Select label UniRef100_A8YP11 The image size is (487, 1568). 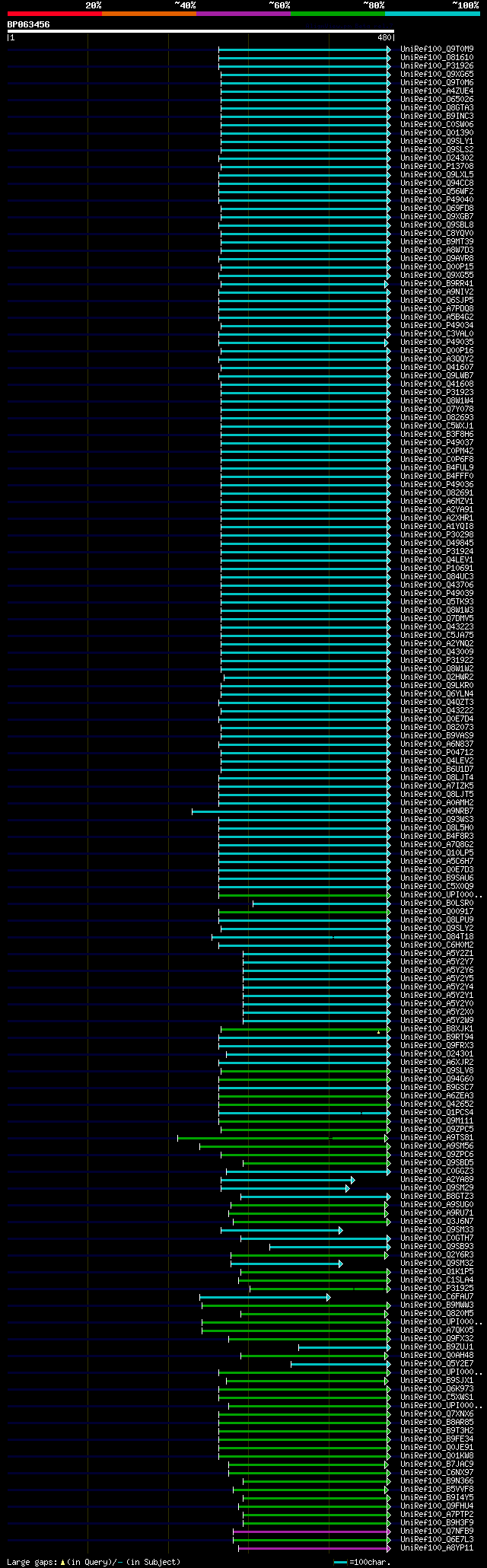click(437, 1548)
